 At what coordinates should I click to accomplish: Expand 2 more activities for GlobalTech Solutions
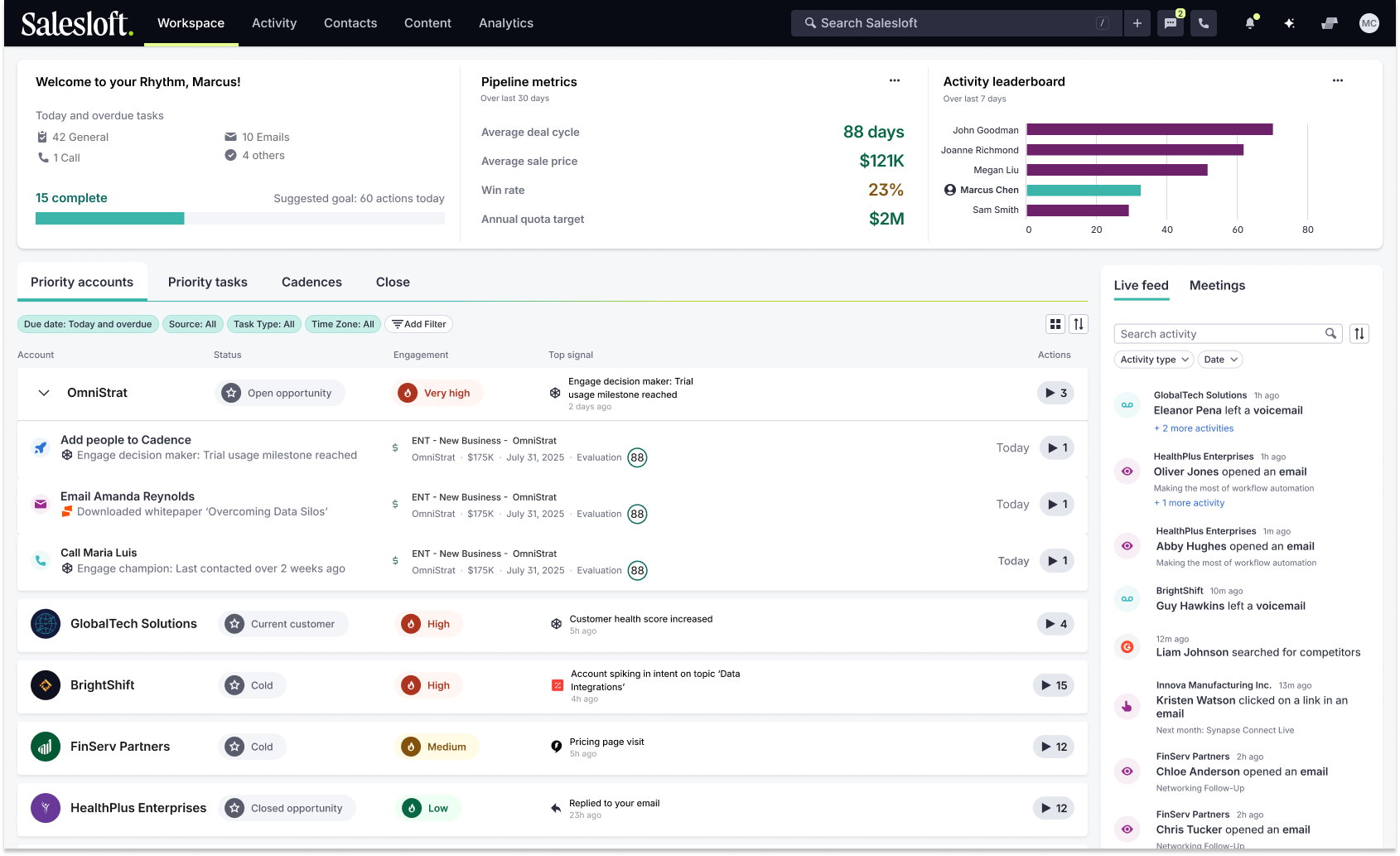[x=1194, y=428]
